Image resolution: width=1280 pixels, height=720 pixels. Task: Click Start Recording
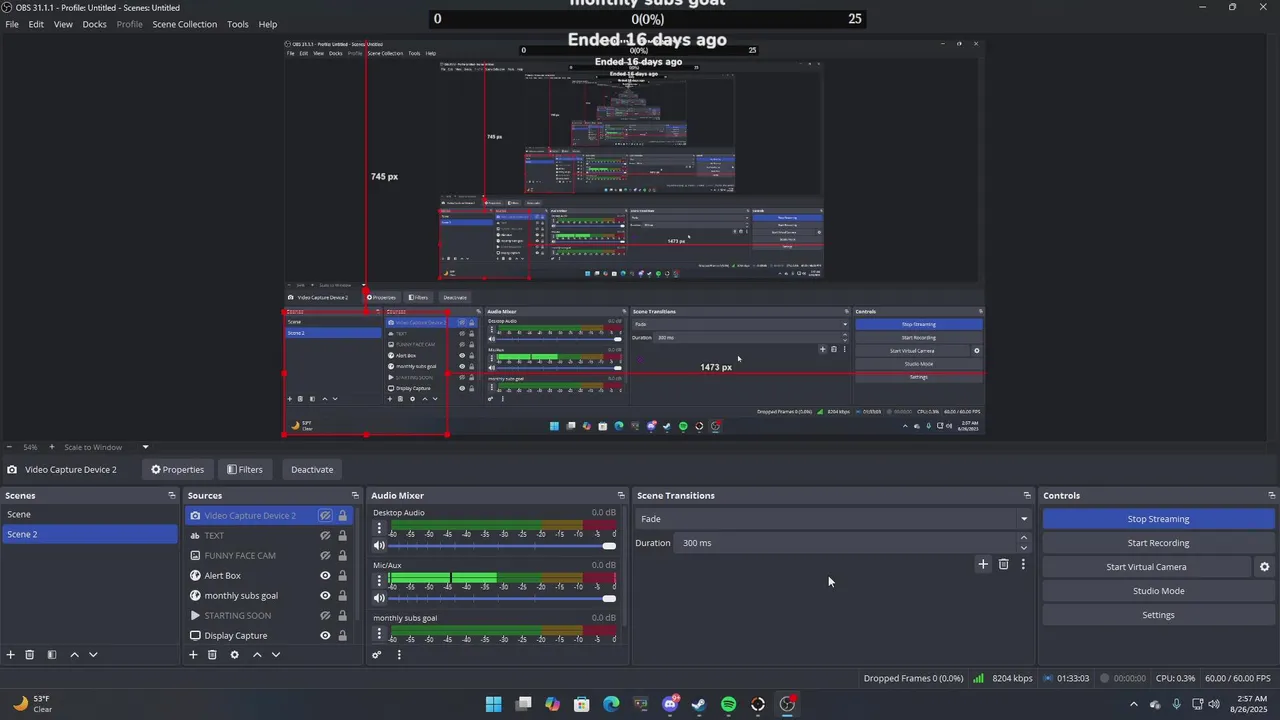pyautogui.click(x=1158, y=543)
